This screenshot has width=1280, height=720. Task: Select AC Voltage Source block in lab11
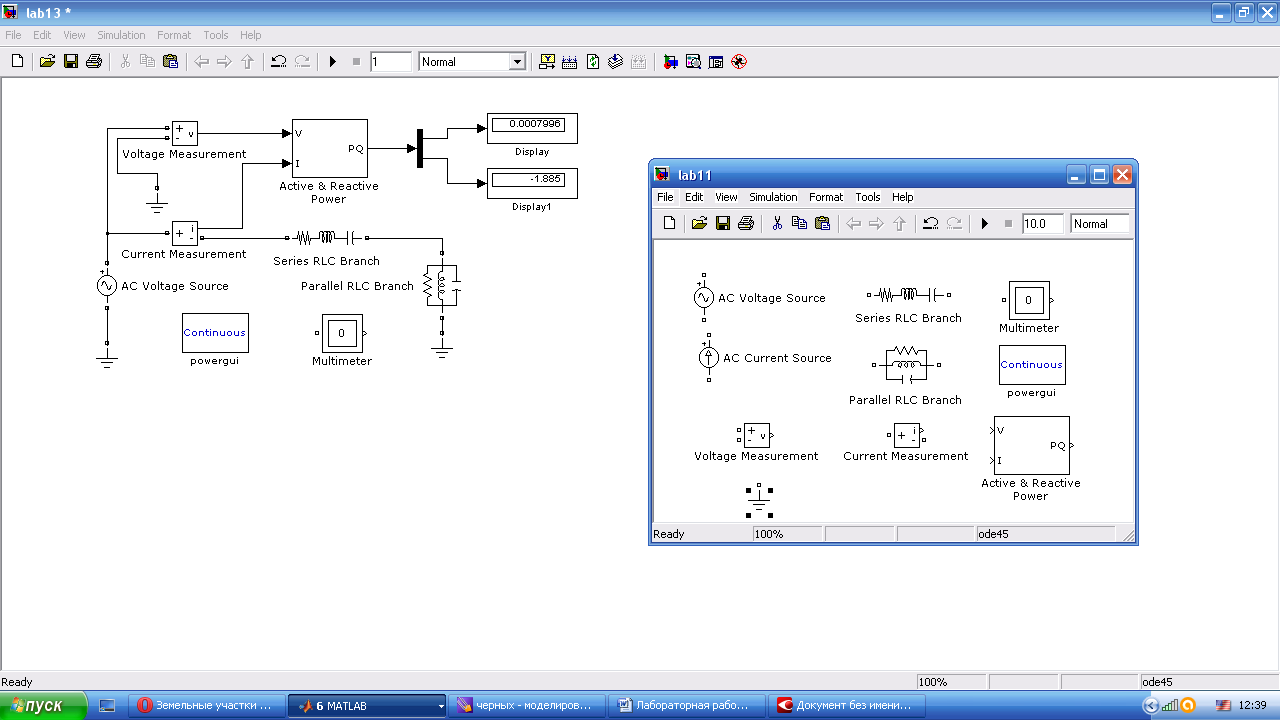(703, 298)
